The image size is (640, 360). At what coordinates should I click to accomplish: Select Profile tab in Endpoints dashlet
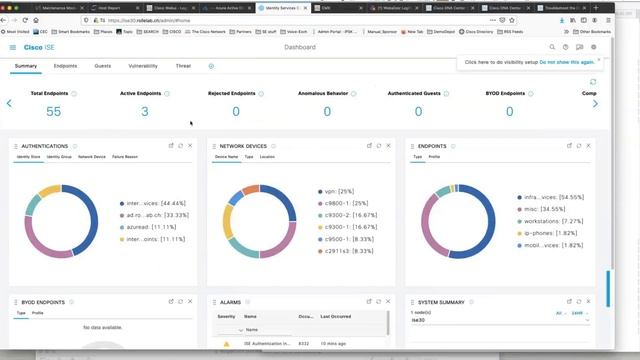click(434, 157)
